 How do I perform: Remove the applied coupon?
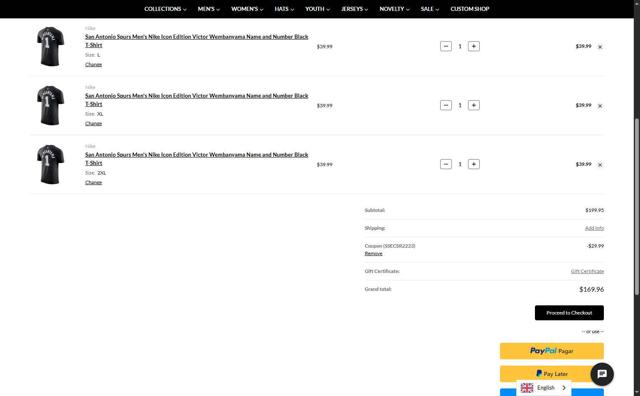(x=373, y=254)
